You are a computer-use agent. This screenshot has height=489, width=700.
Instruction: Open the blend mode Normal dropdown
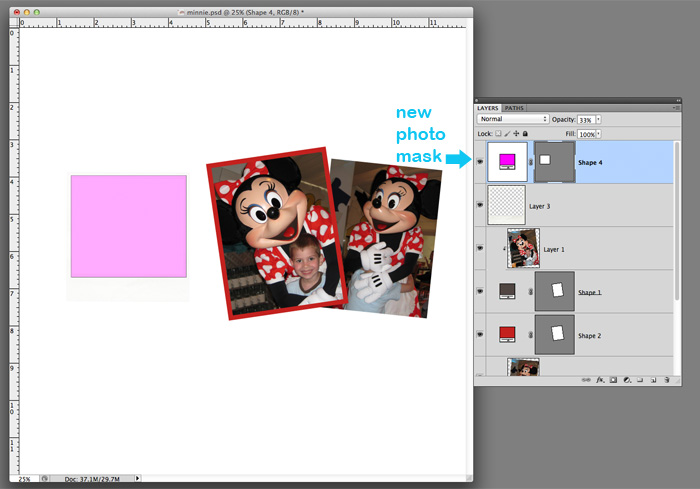[x=512, y=119]
